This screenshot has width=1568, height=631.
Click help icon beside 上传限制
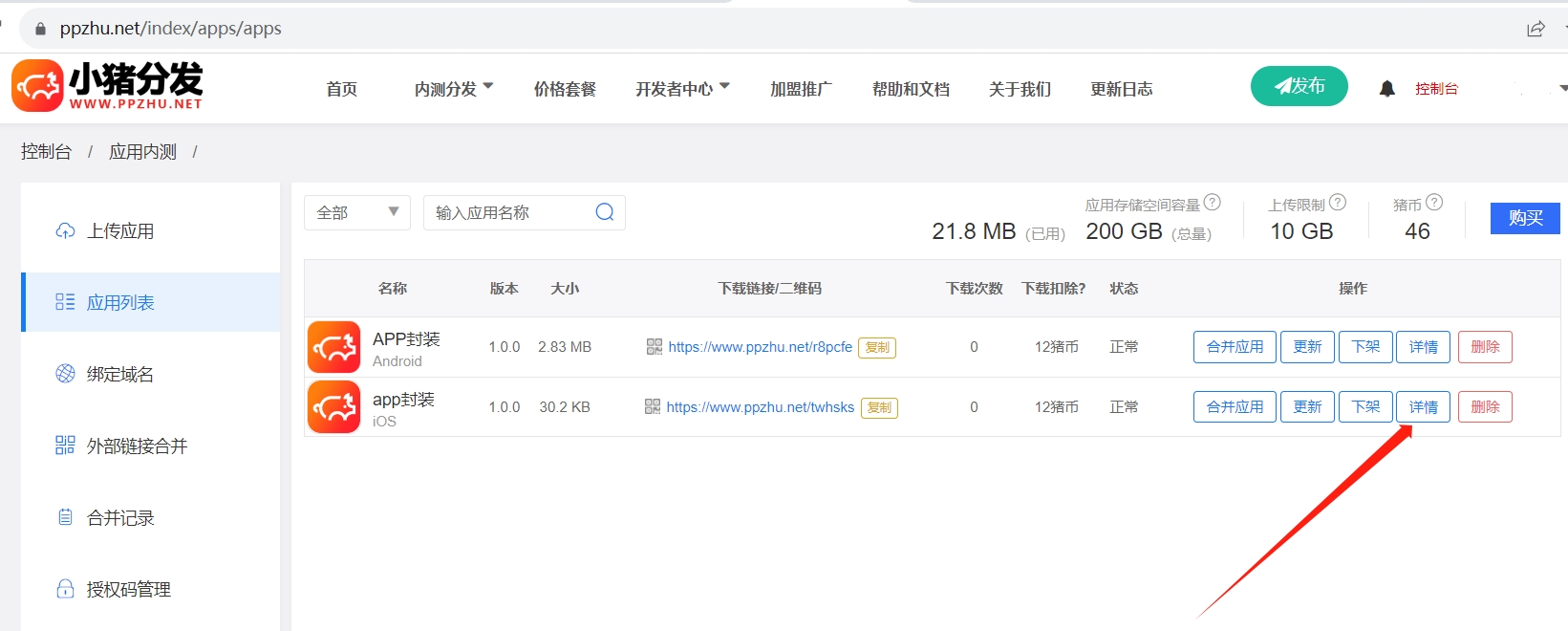pyautogui.click(x=1338, y=203)
